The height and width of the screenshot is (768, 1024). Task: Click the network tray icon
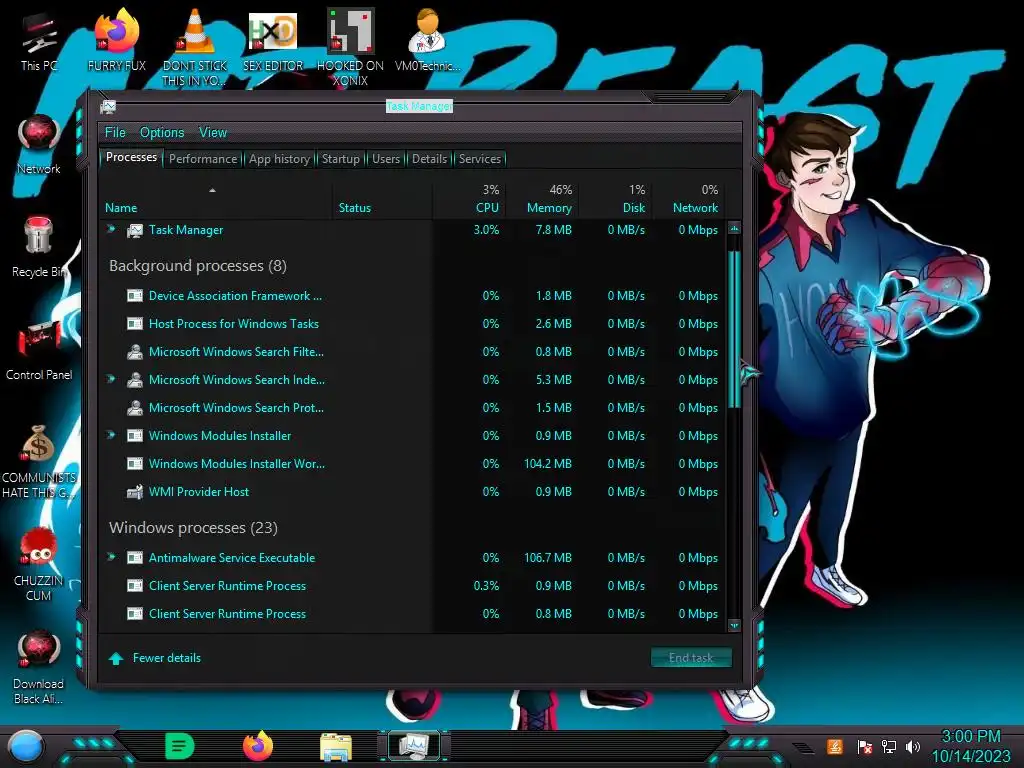[888, 746]
